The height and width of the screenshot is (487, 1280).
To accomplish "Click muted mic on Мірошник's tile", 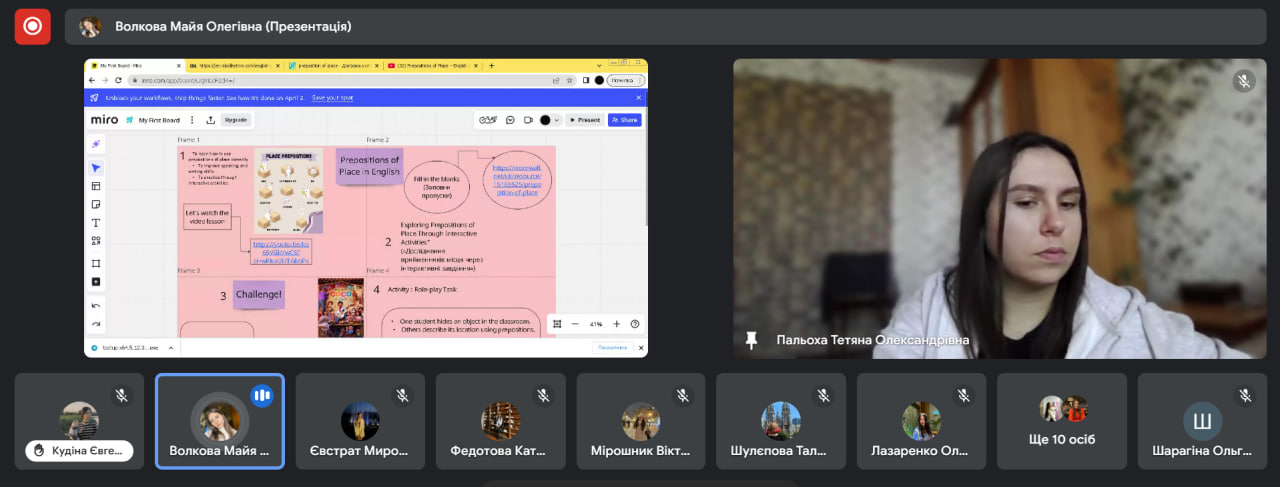I will tap(683, 396).
